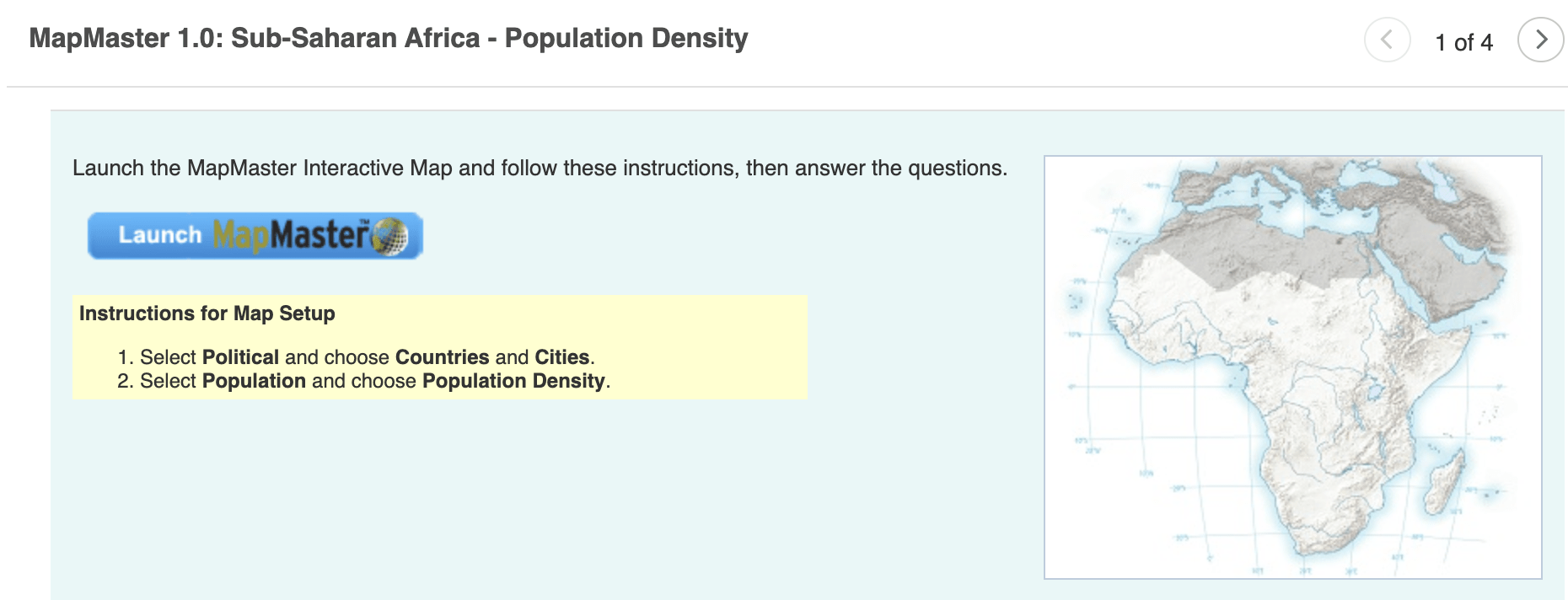This screenshot has width=1568, height=600.
Task: Click the bold word Countries
Action: pyautogui.click(x=442, y=357)
